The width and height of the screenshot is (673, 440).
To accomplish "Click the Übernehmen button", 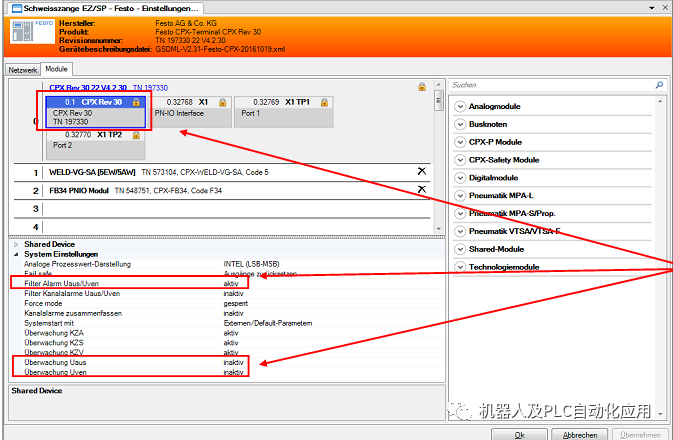I will point(640,434).
